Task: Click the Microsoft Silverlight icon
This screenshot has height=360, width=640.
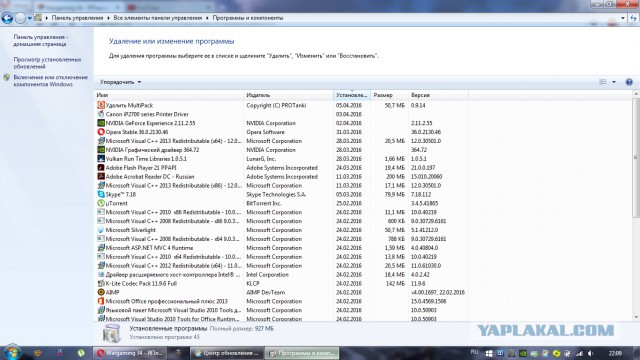Action: point(101,230)
